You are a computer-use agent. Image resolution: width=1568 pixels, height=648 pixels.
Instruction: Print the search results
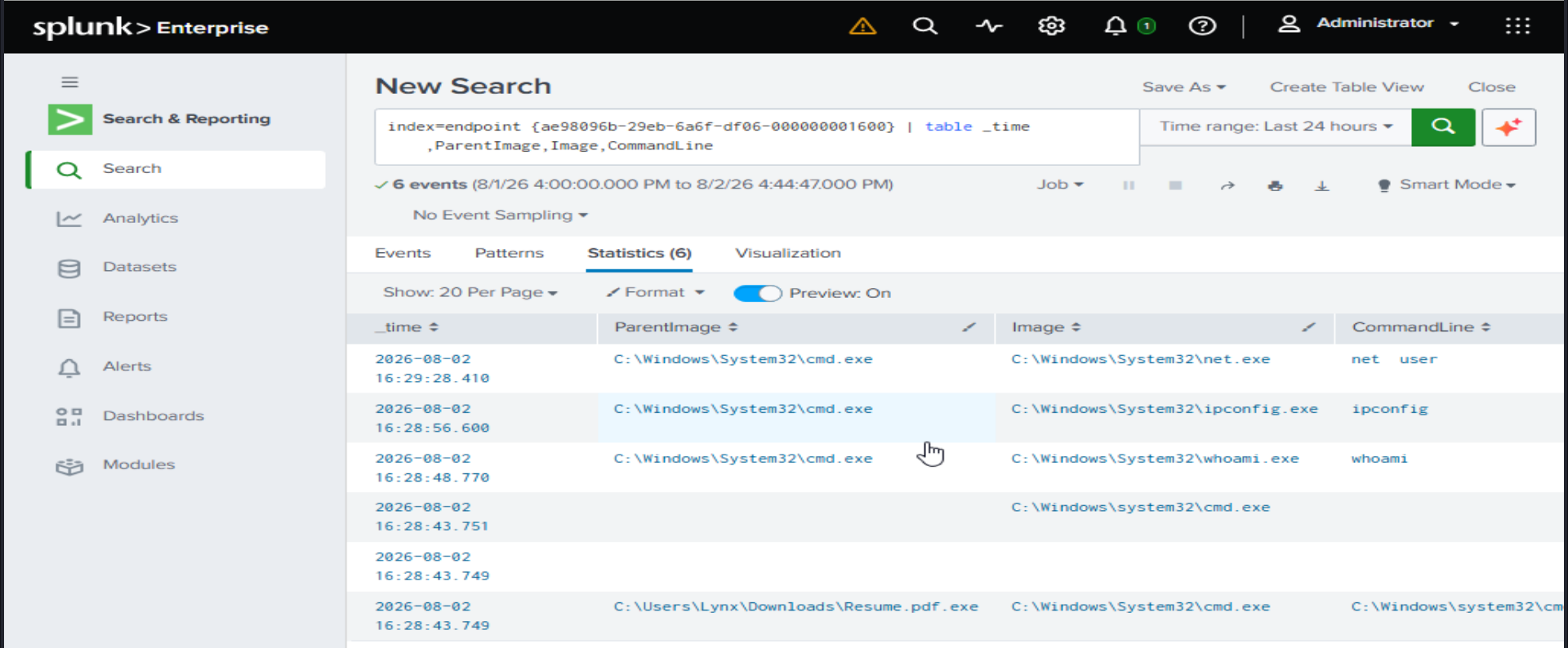(x=1275, y=185)
